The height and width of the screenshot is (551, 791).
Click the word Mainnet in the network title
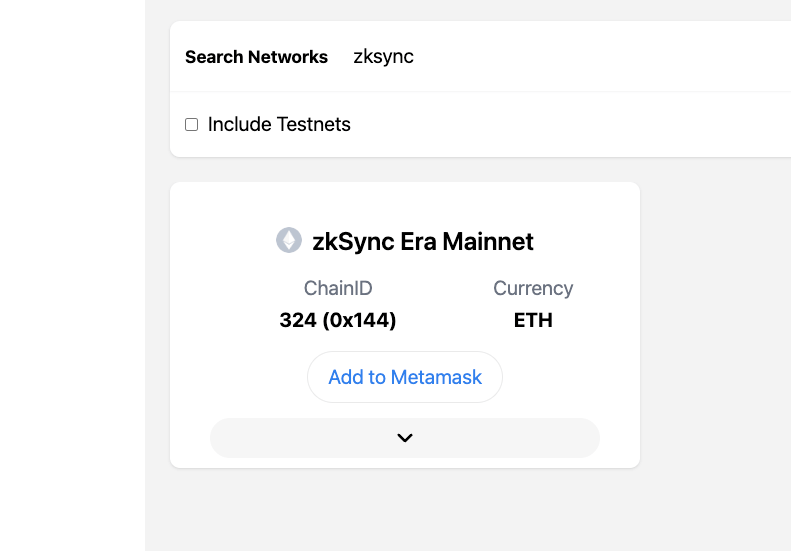tap(488, 241)
